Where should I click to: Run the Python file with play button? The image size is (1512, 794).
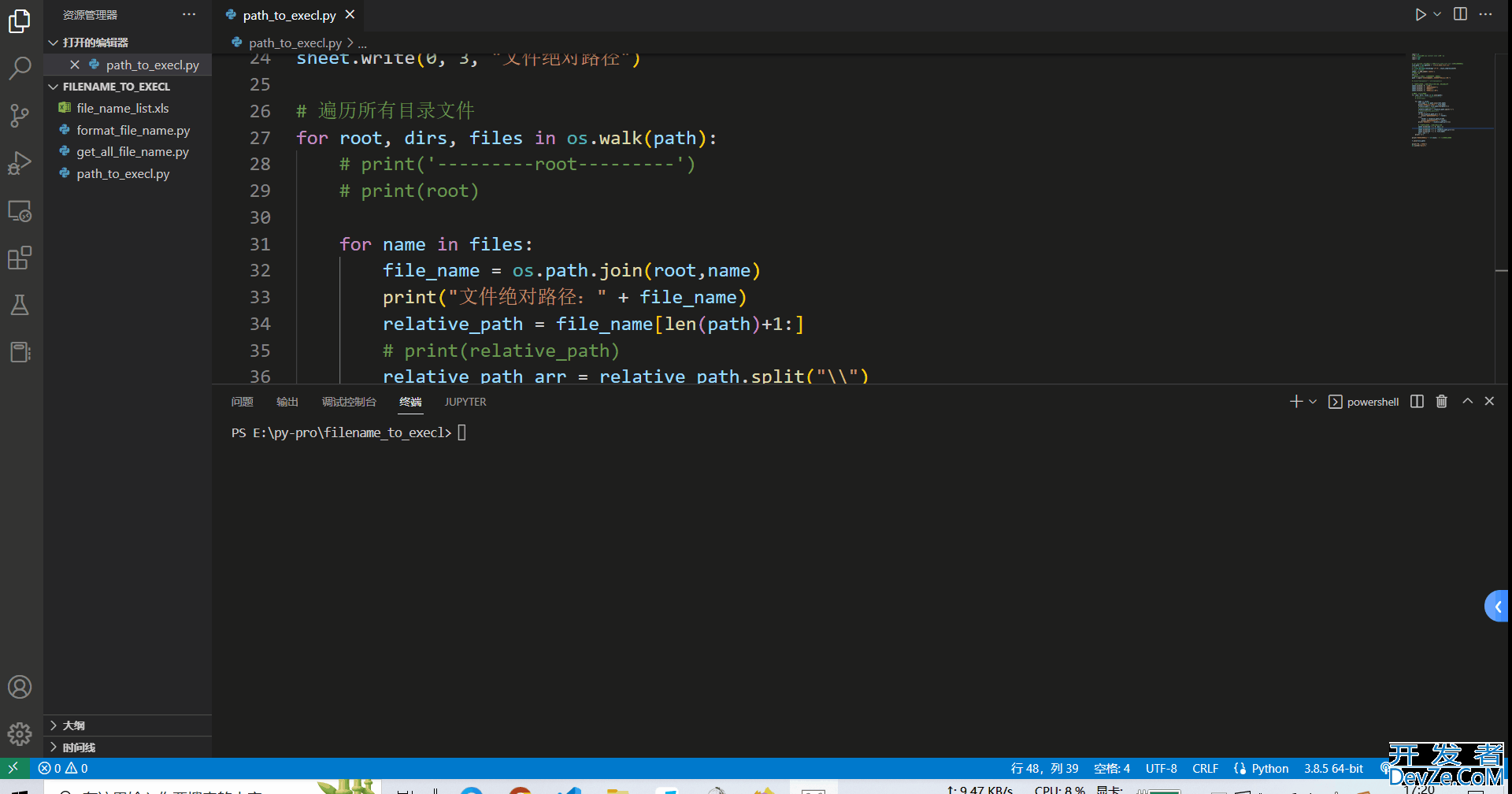(x=1420, y=14)
